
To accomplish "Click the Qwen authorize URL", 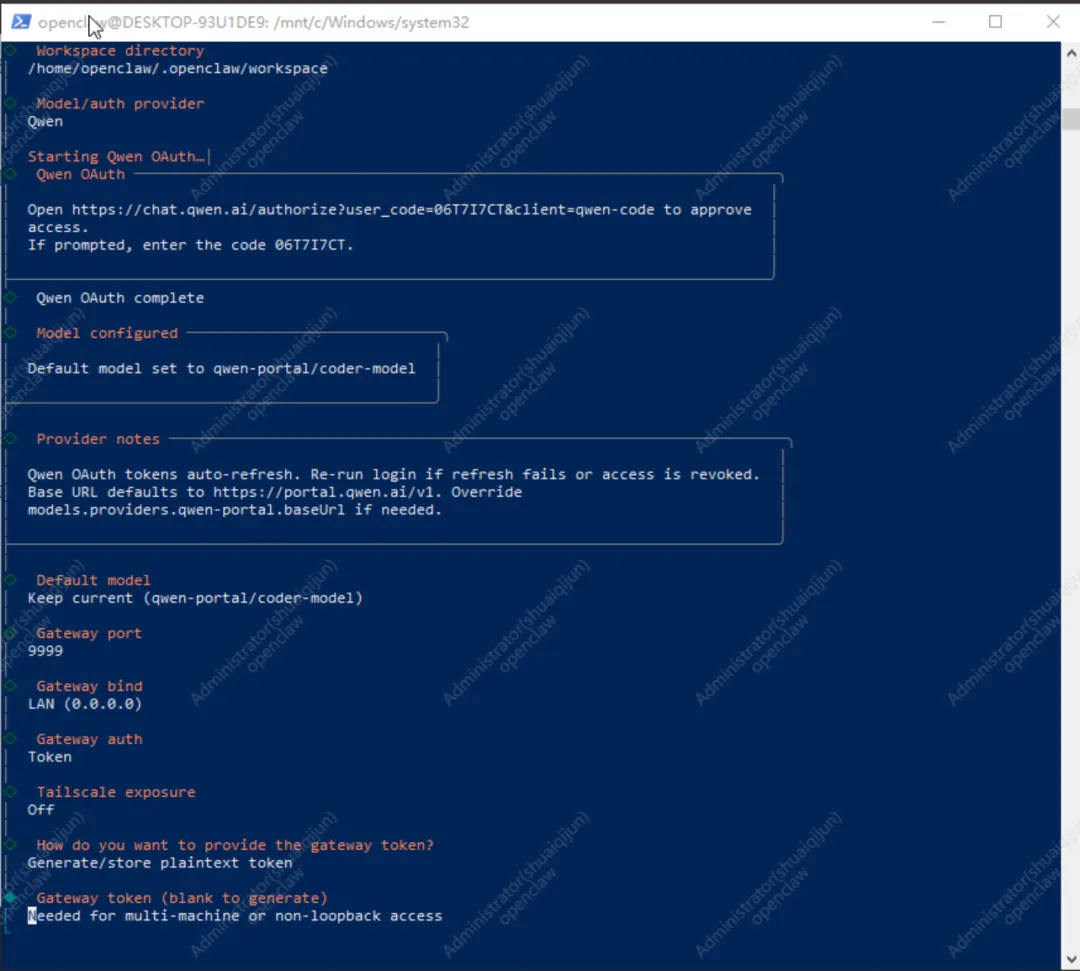I will tap(363, 209).
